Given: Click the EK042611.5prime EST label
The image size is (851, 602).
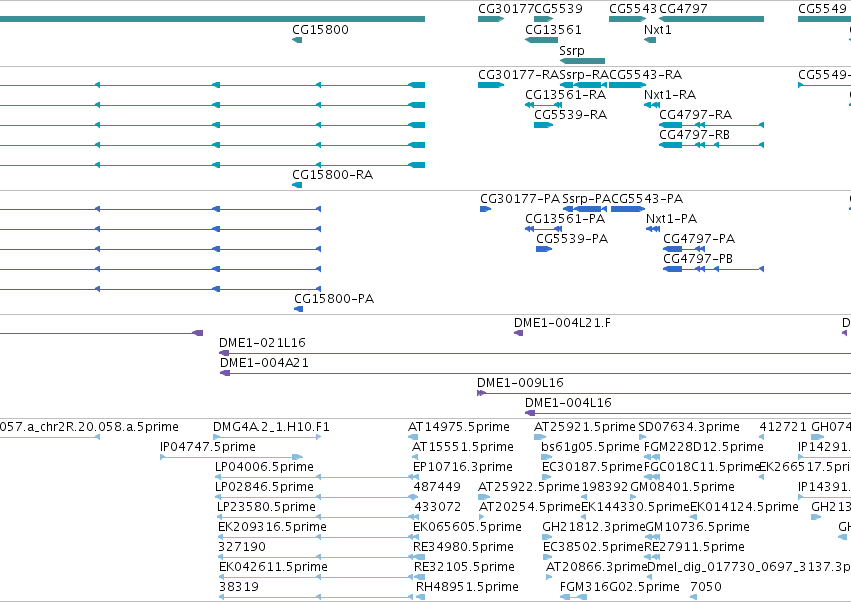Looking at the screenshot, I should tap(273, 568).
